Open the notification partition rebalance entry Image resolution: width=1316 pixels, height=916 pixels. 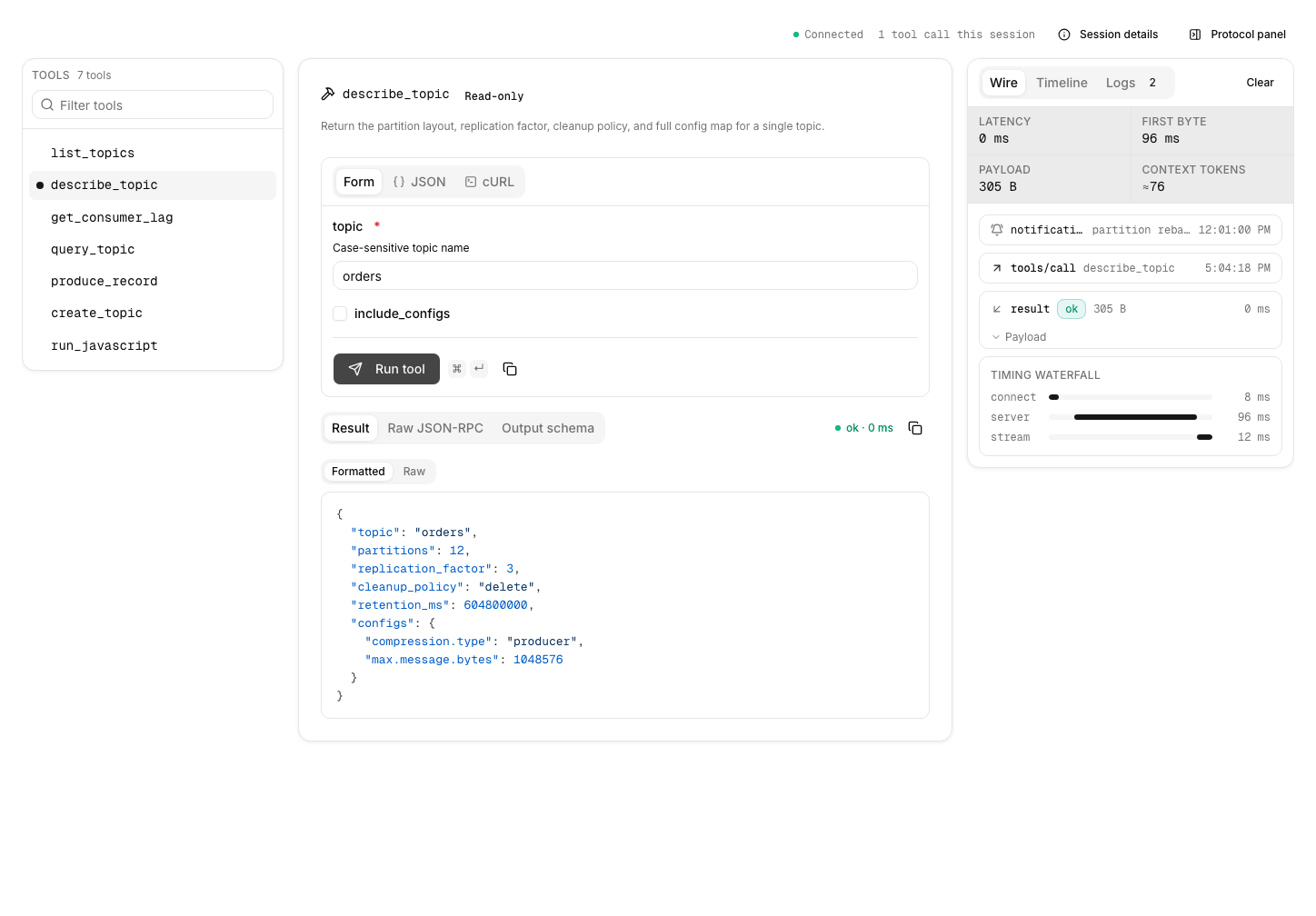pyautogui.click(x=1131, y=230)
